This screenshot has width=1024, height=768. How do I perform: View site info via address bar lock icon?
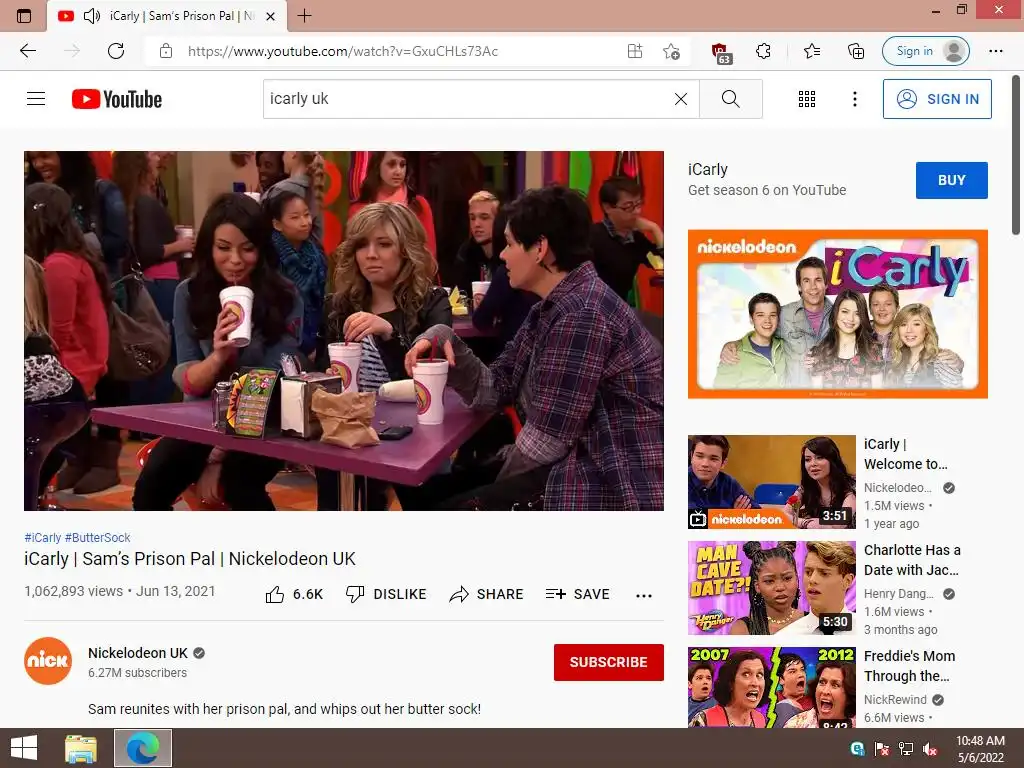pos(166,51)
